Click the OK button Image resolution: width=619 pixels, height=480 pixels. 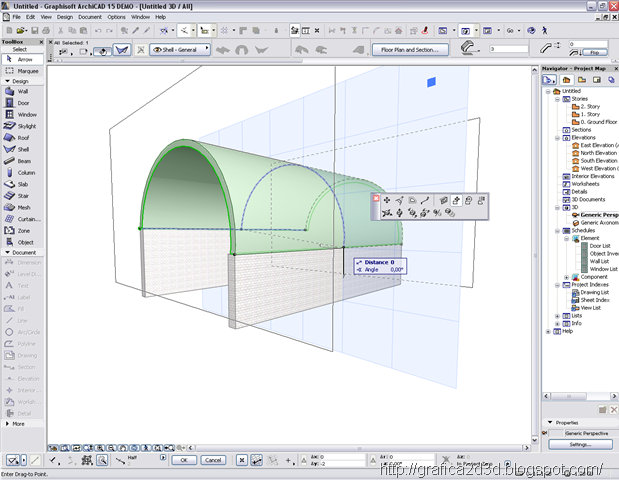[184, 460]
